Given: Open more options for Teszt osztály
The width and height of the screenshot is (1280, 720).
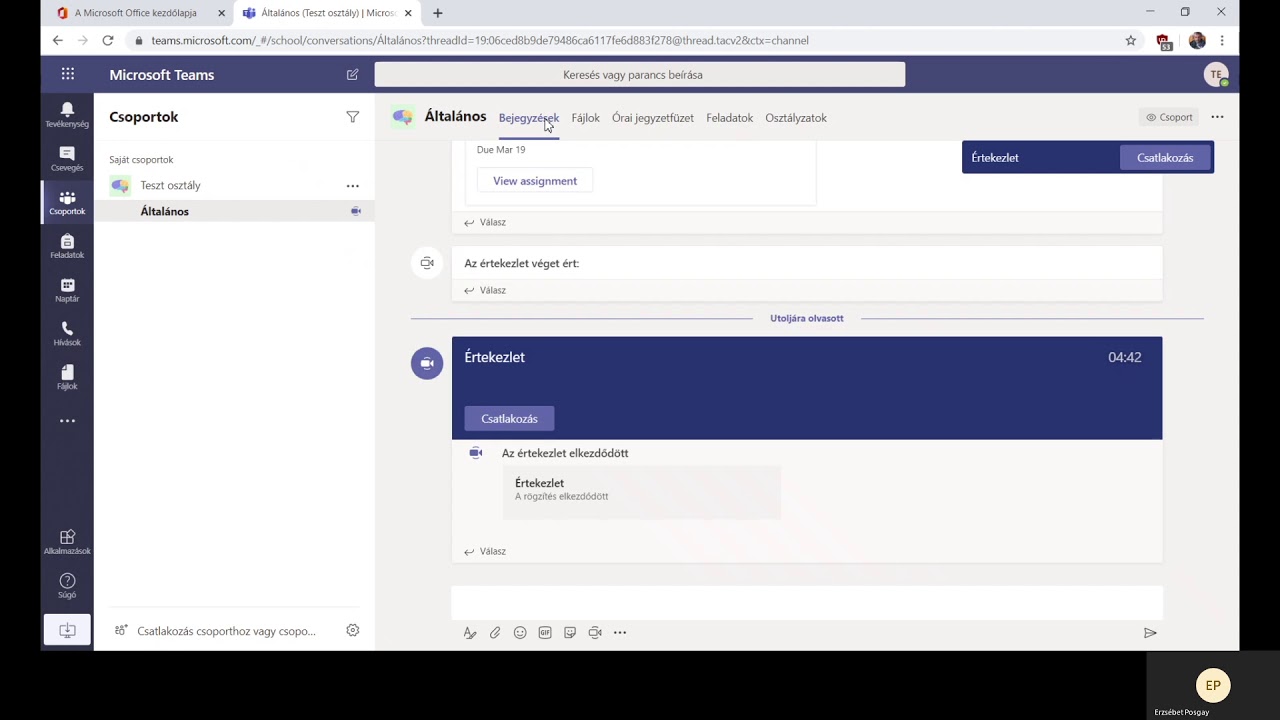Looking at the screenshot, I should pyautogui.click(x=352, y=185).
